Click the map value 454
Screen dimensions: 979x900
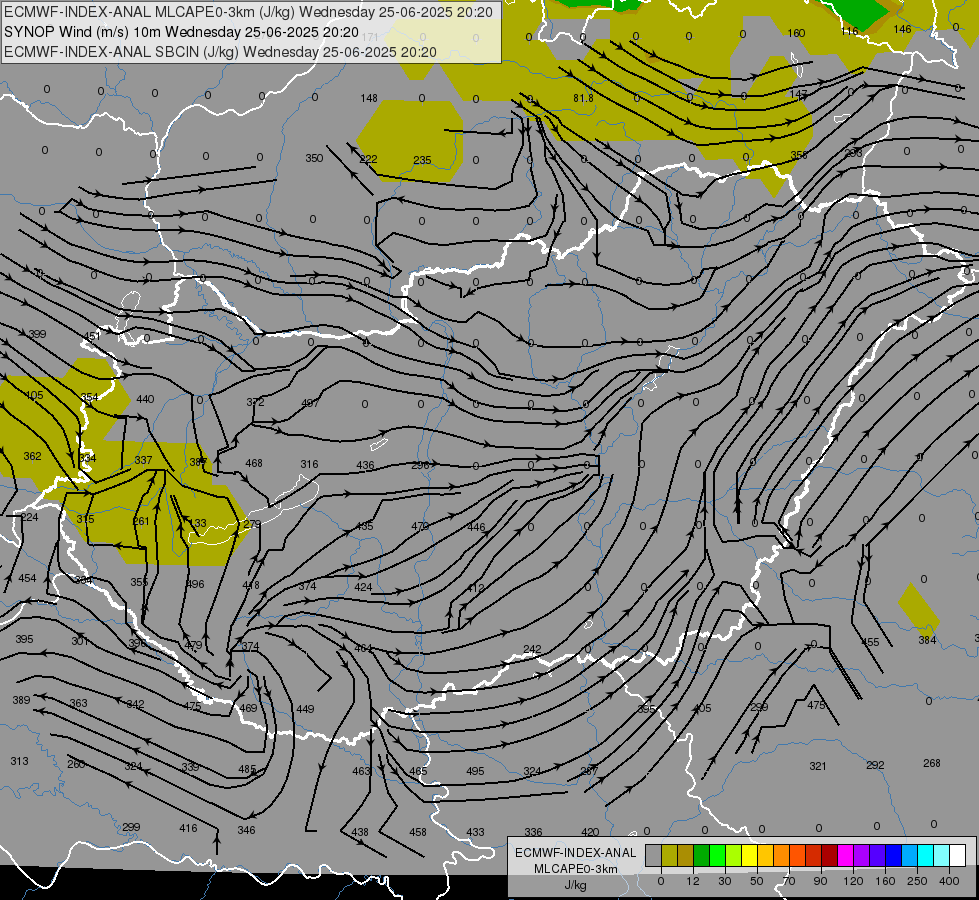(x=27, y=578)
